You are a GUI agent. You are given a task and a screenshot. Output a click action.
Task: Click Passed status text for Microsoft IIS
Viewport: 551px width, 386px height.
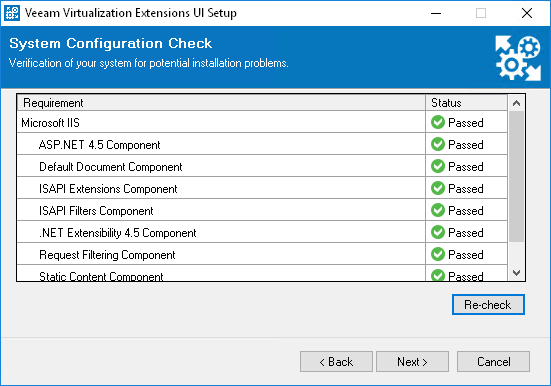[x=466, y=123]
